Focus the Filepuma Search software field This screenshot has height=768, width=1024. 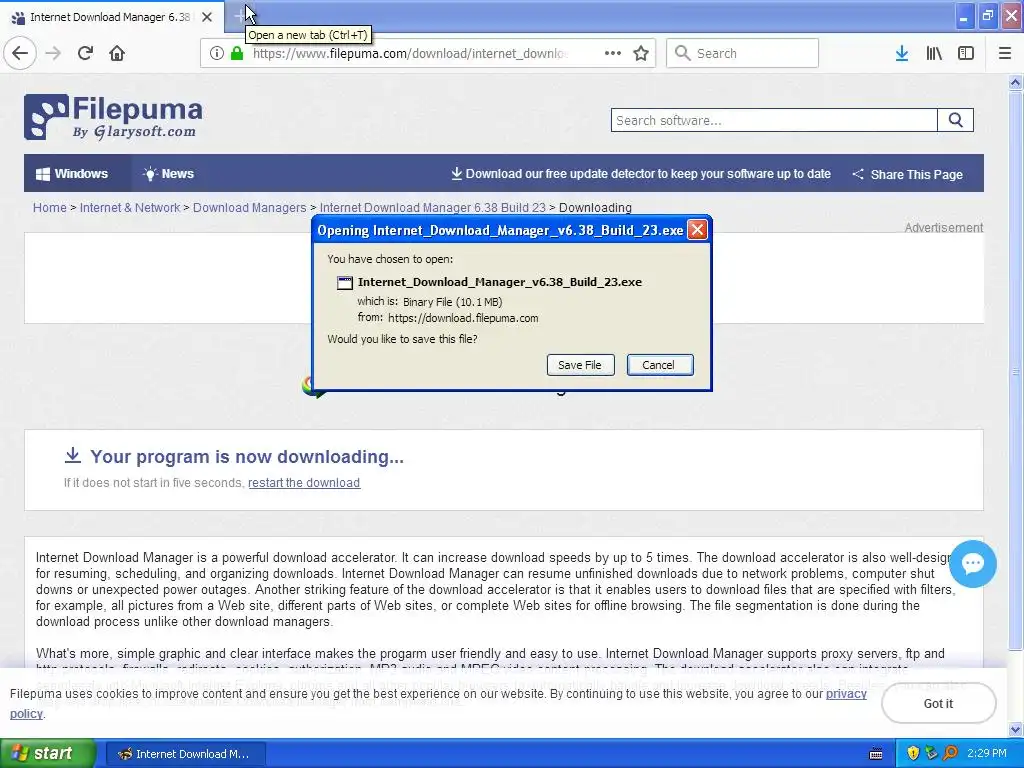click(x=774, y=120)
